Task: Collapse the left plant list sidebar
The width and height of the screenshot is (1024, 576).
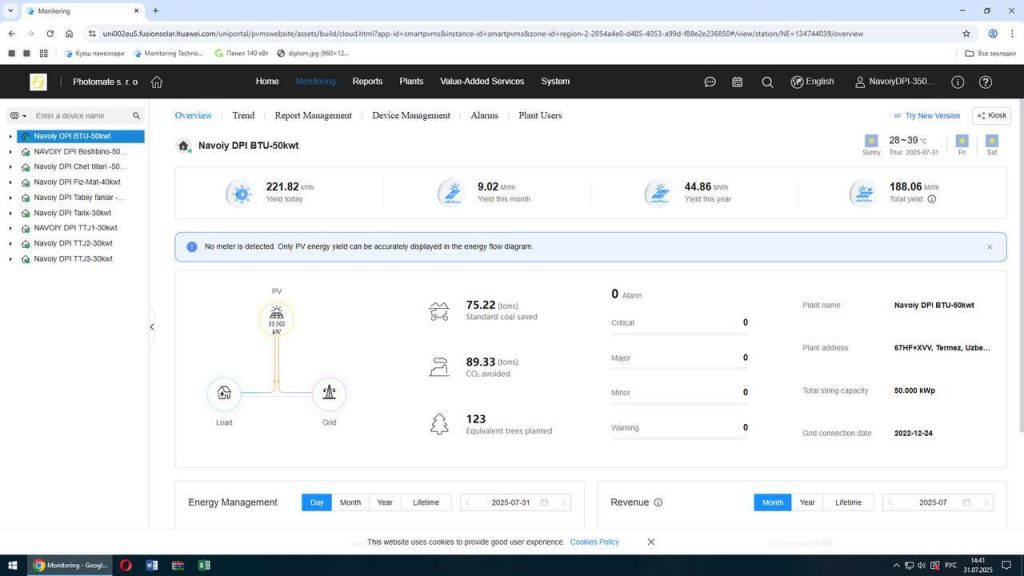Action: tap(152, 327)
